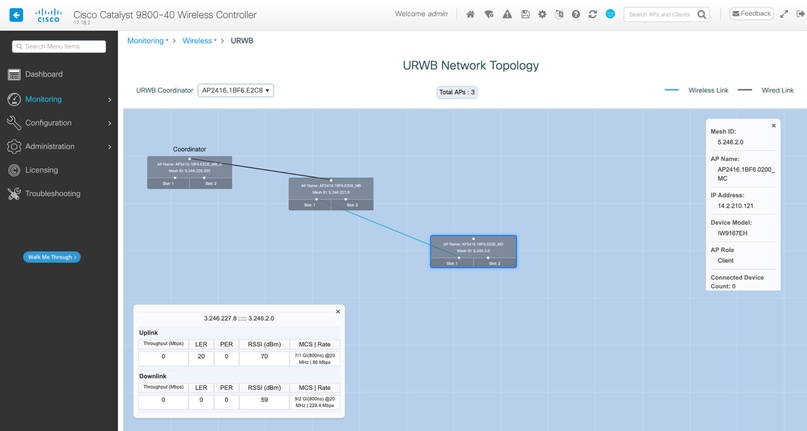Open preferences gear icon in header
Image resolution: width=807 pixels, height=431 pixels.
[x=542, y=14]
